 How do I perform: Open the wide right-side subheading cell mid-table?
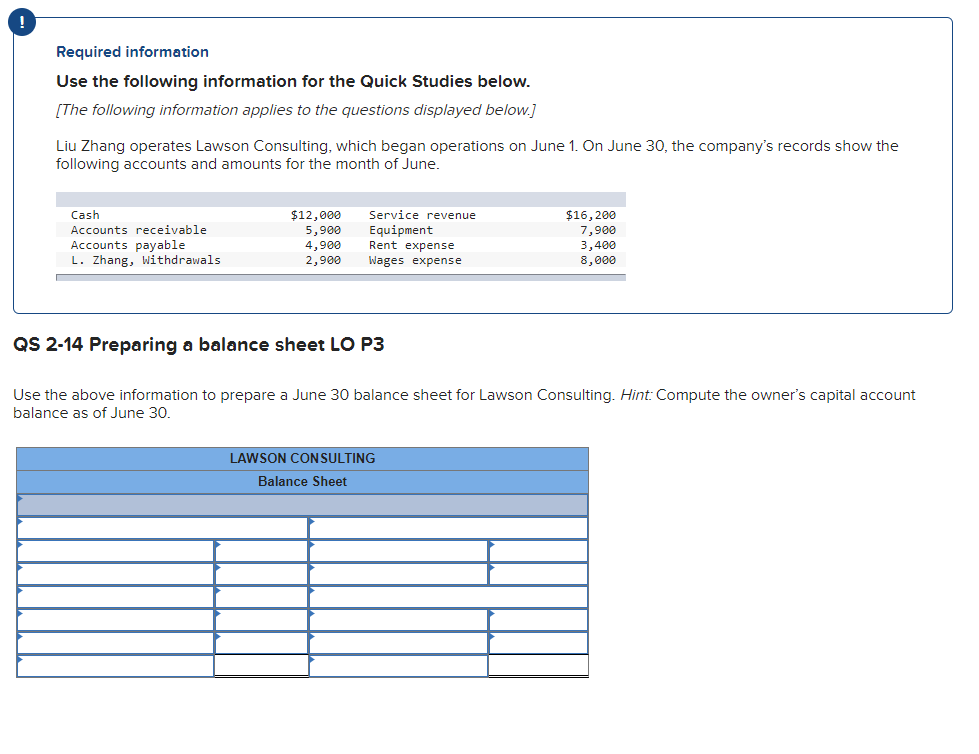tap(448, 597)
